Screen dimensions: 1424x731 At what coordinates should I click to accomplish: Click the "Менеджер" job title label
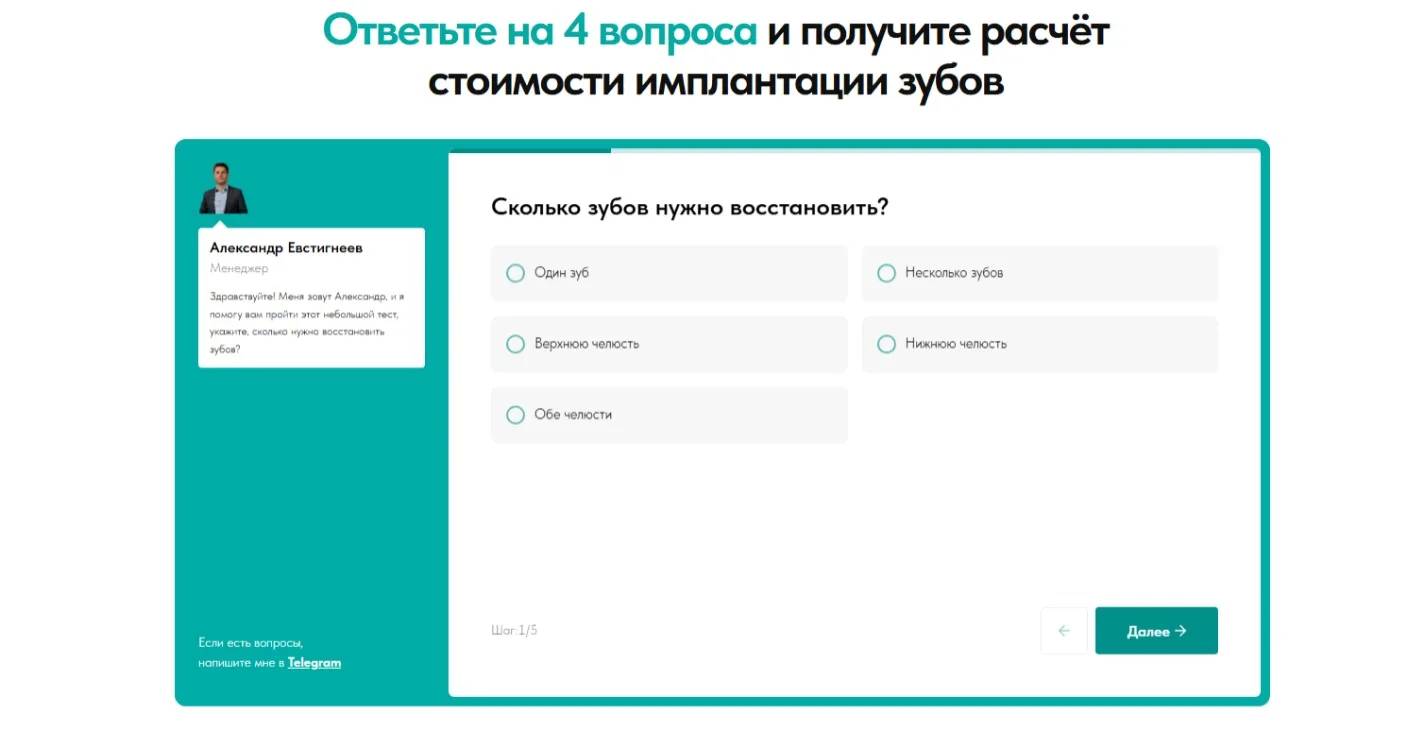coord(239,269)
